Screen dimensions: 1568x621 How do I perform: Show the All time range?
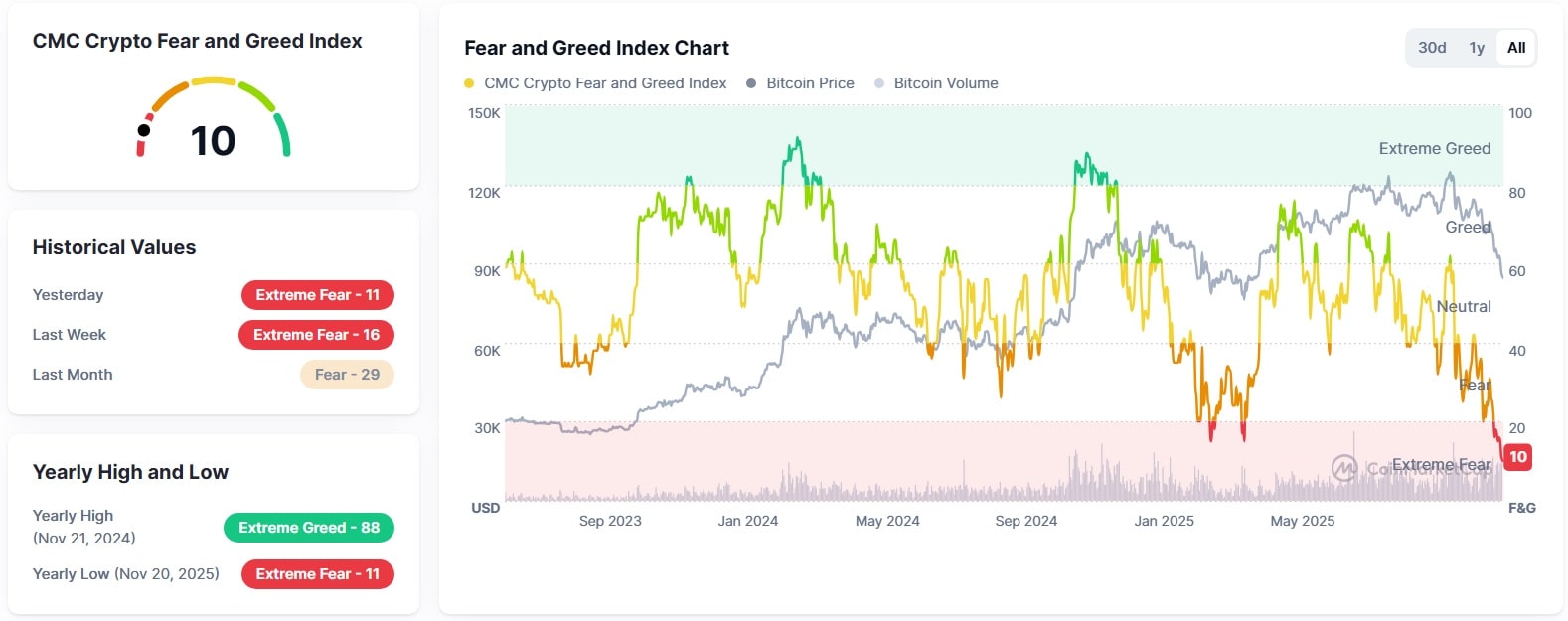point(1516,48)
